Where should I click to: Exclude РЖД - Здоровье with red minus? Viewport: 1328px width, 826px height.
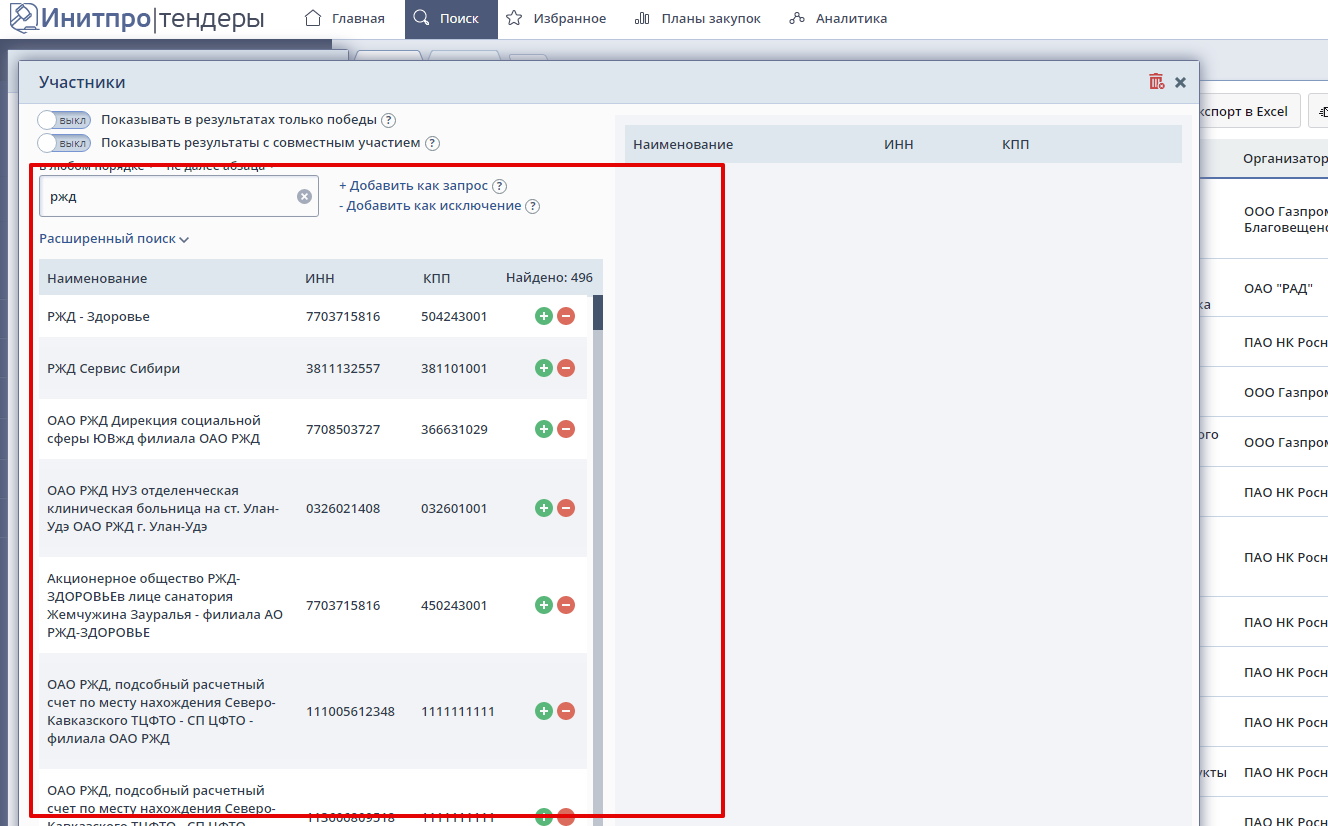pyautogui.click(x=566, y=316)
